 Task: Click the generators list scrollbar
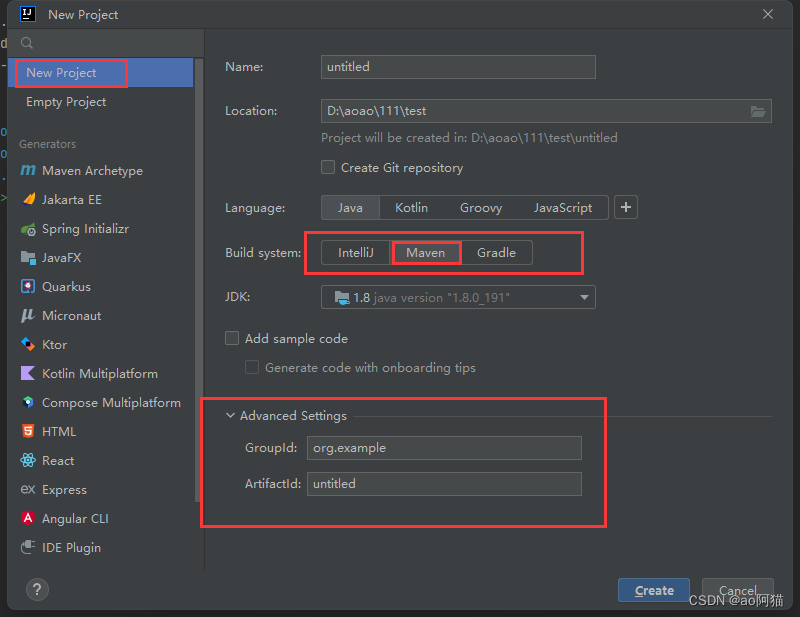(x=198, y=280)
